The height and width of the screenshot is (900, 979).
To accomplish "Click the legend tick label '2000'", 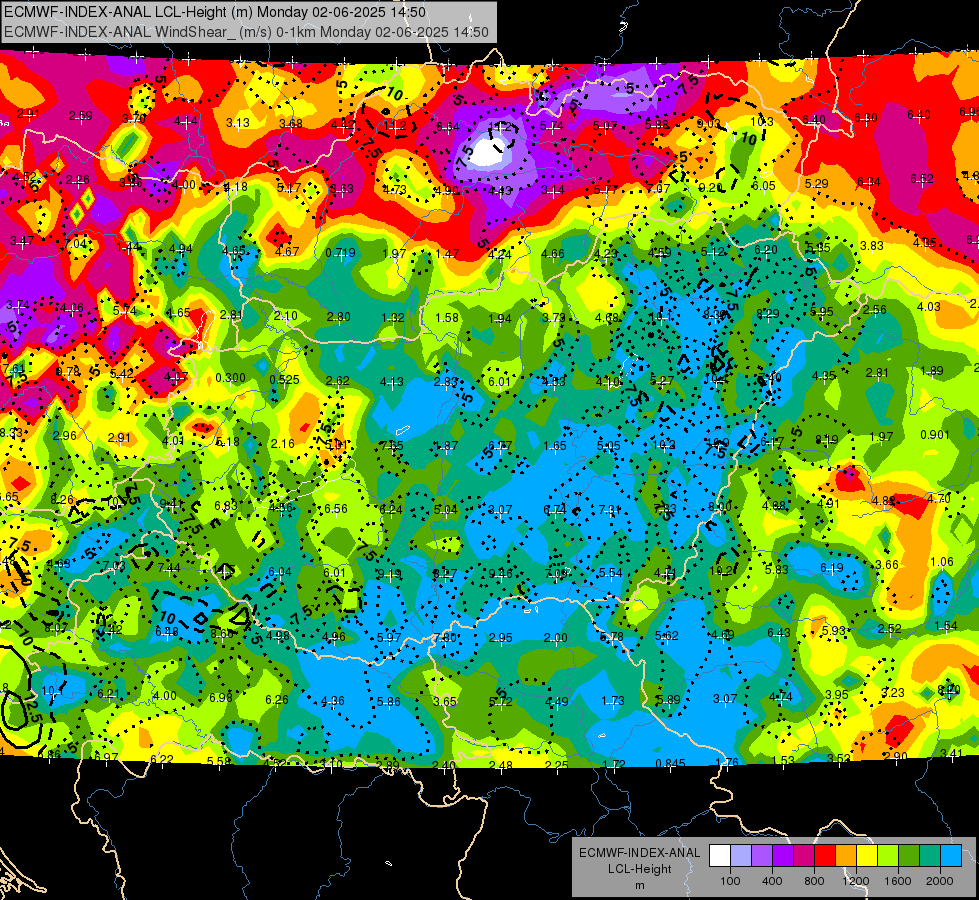I will (940, 881).
